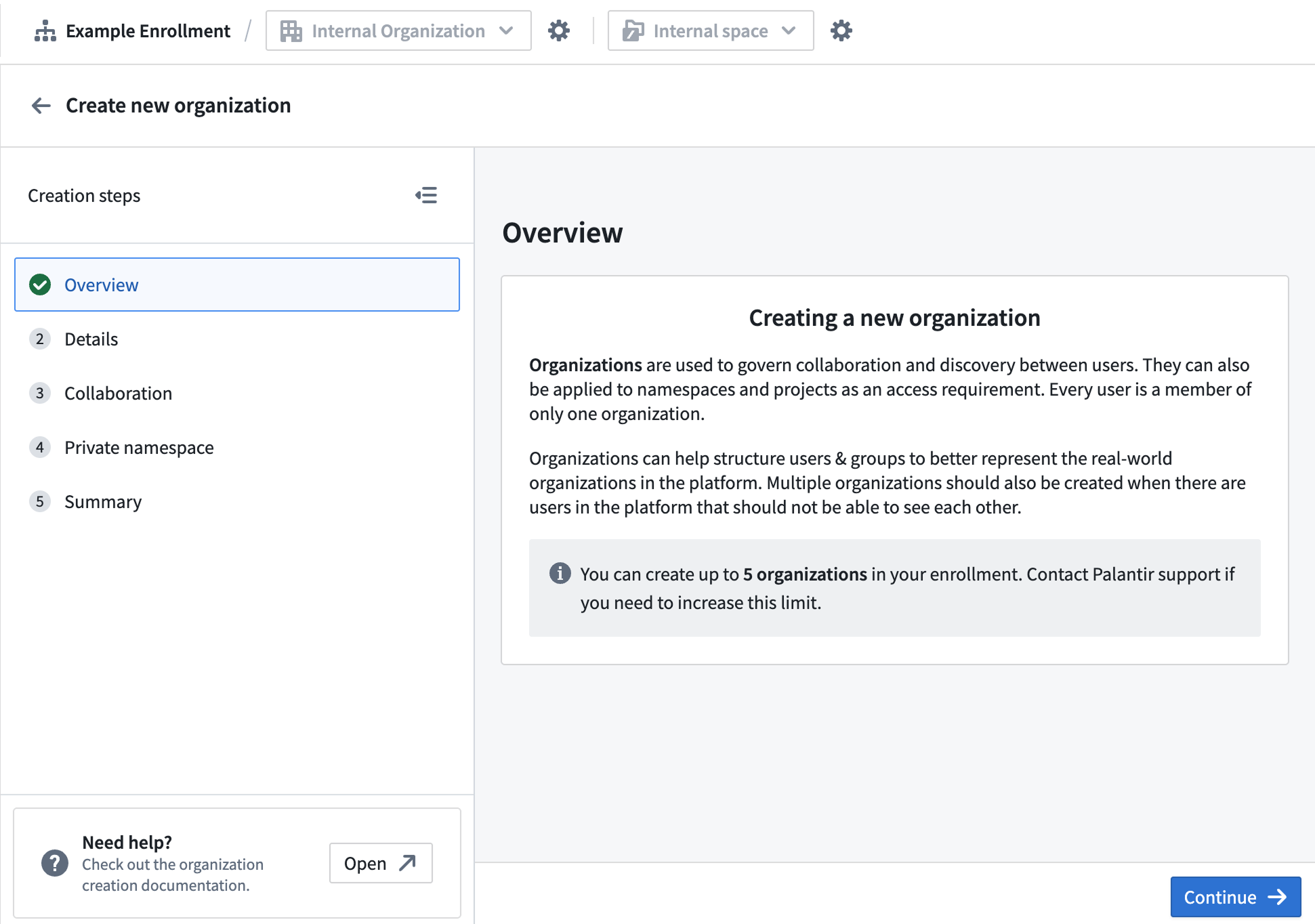The height and width of the screenshot is (924, 1315).
Task: Click the Internal Organization building icon
Action: (291, 31)
